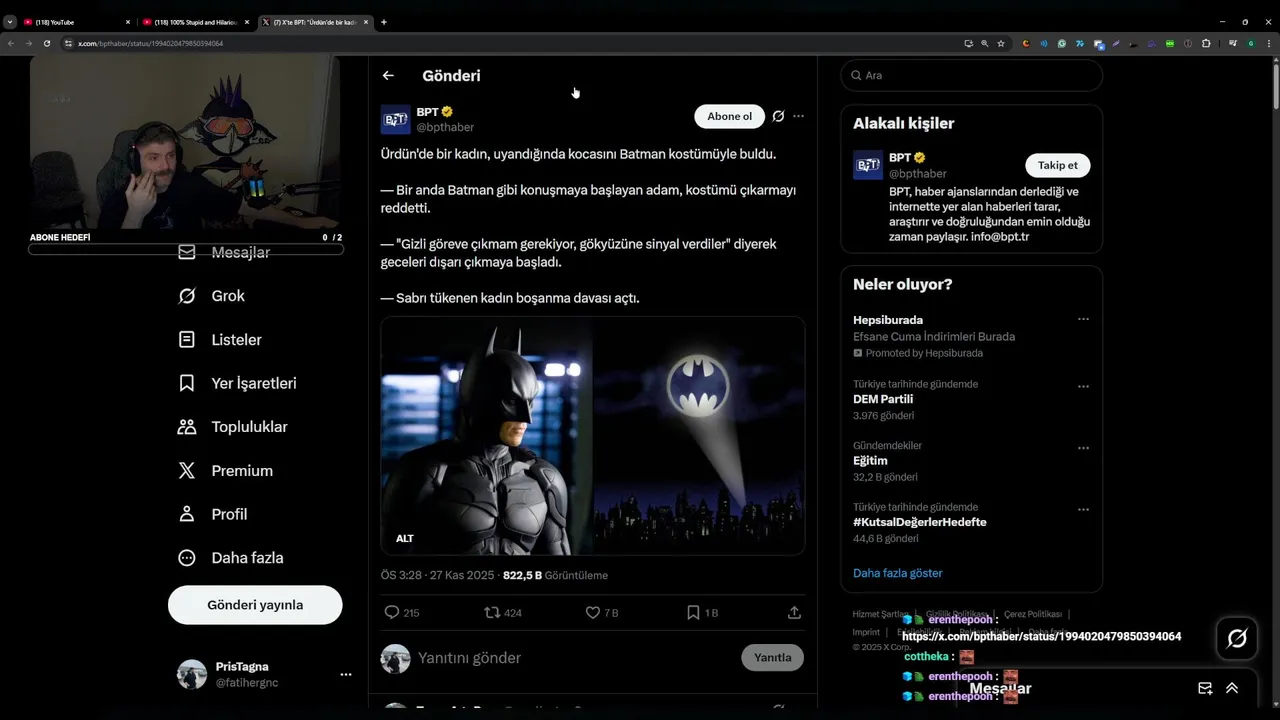
Task: Click the BPT avatar on the post
Action: click(396, 119)
